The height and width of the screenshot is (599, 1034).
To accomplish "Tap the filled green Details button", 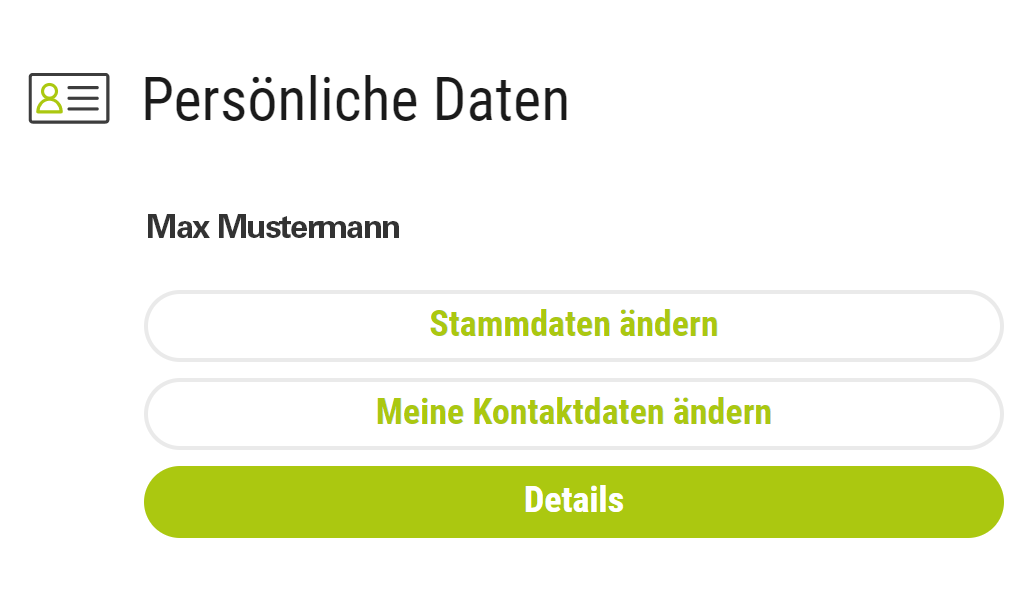I will click(x=573, y=501).
